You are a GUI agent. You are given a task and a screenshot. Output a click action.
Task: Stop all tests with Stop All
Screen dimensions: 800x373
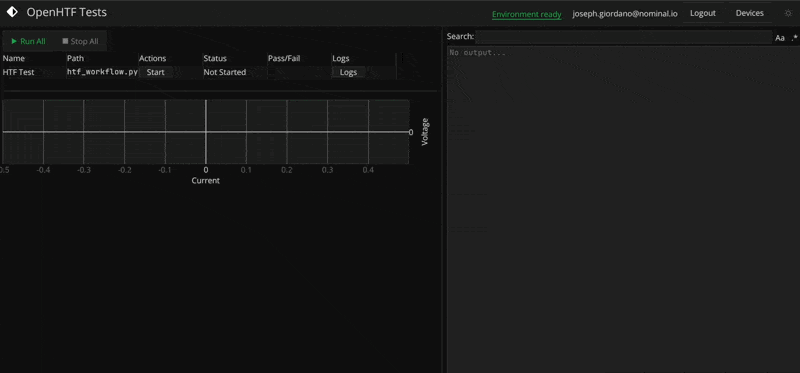tap(80, 41)
